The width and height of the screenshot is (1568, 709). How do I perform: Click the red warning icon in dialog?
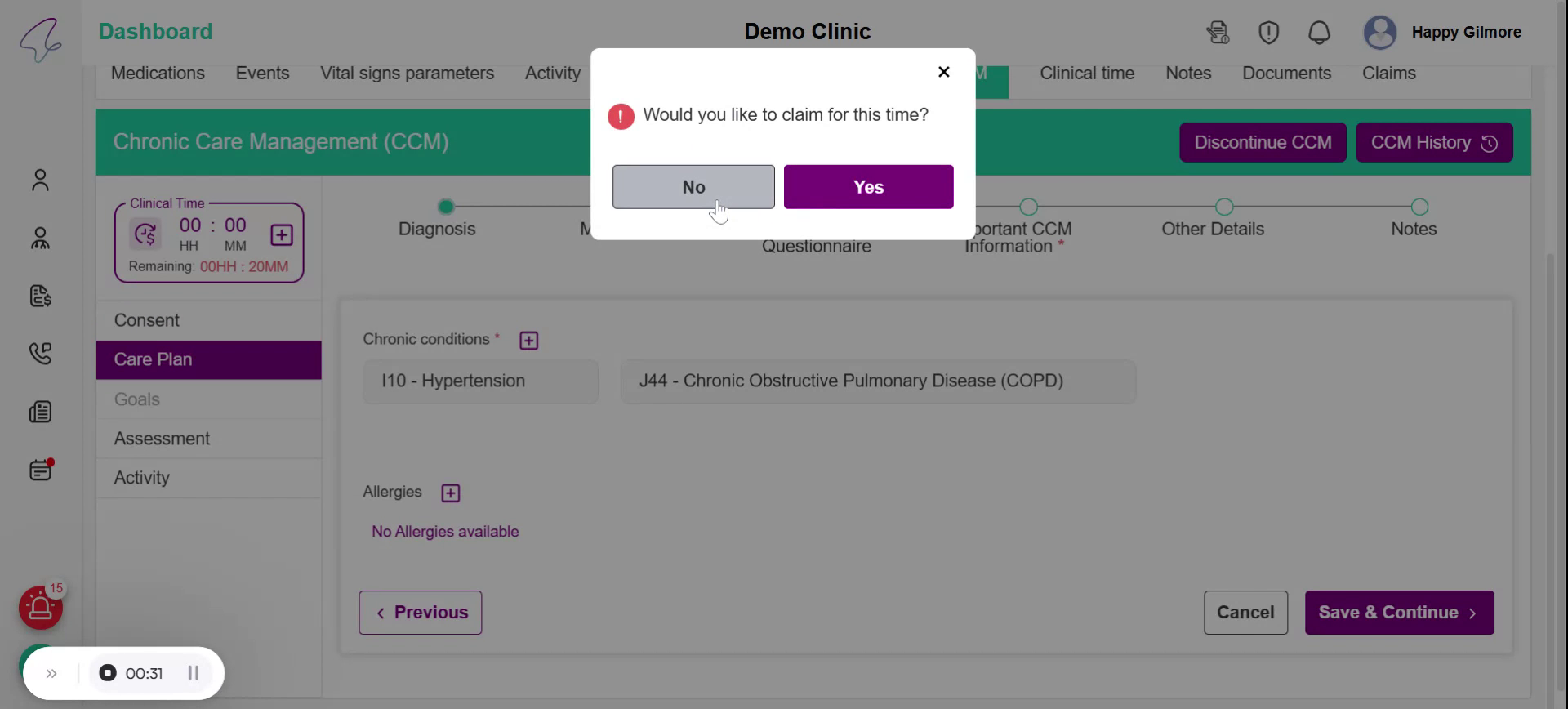tap(621, 117)
